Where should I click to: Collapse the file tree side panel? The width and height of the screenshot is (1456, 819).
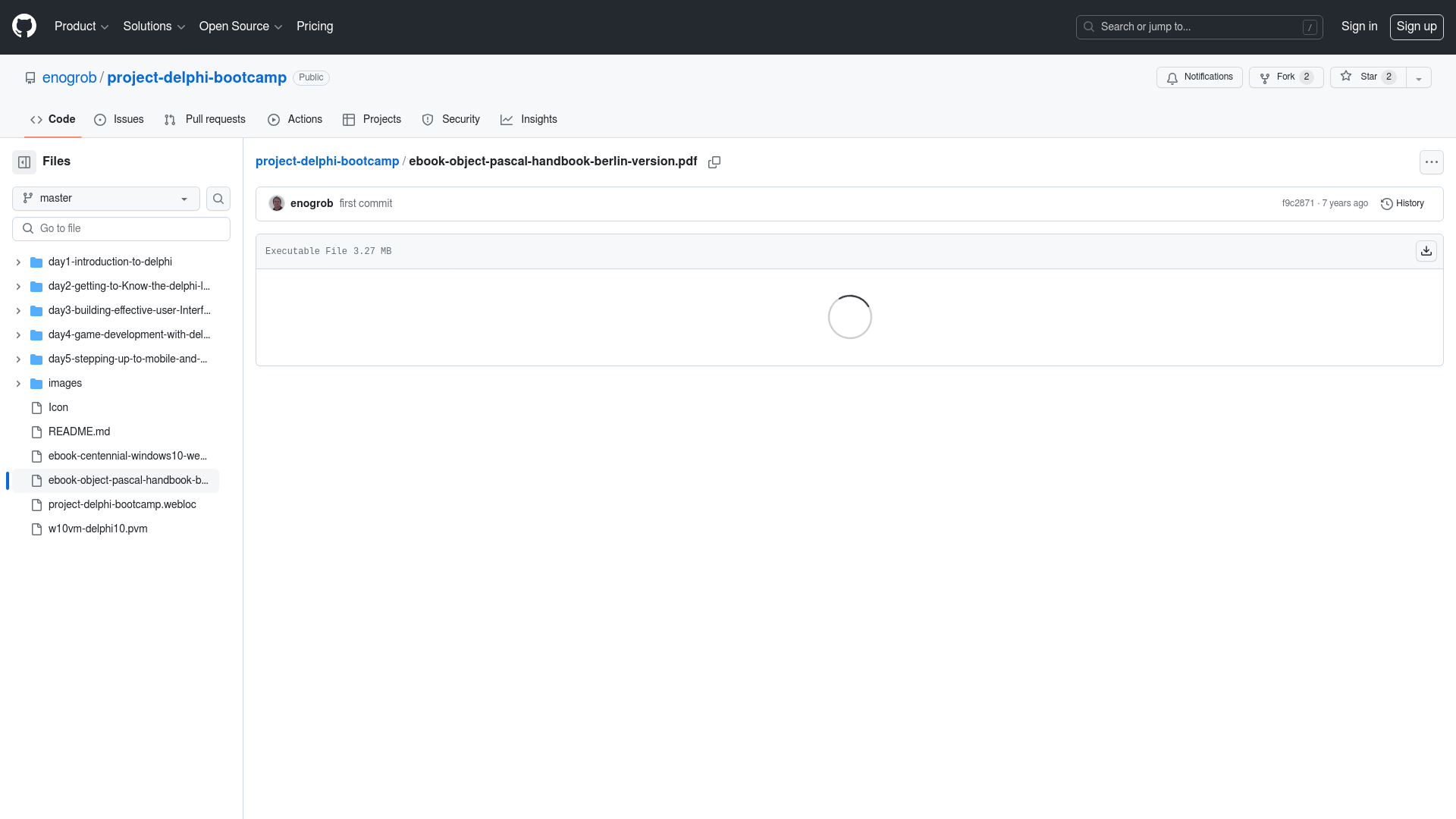point(24,162)
